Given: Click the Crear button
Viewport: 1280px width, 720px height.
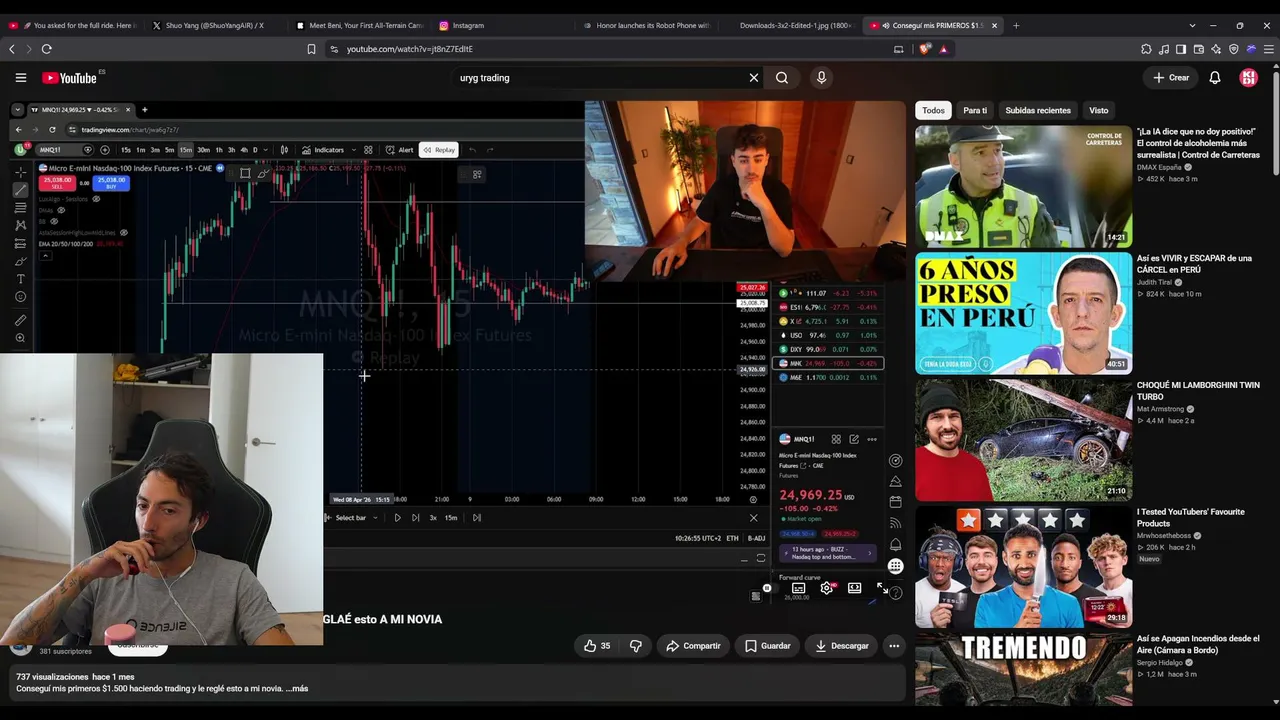Looking at the screenshot, I should (x=1171, y=78).
